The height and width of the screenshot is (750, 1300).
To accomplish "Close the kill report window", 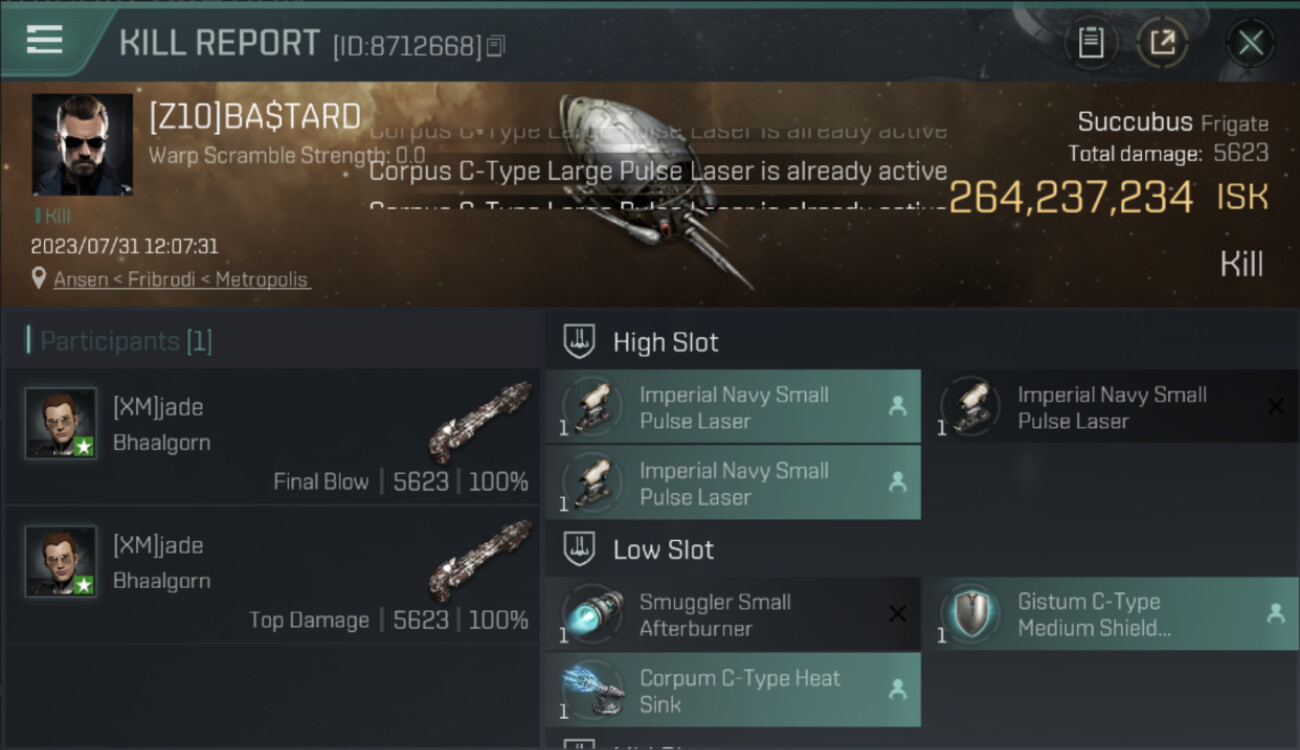I will pyautogui.click(x=1250, y=43).
